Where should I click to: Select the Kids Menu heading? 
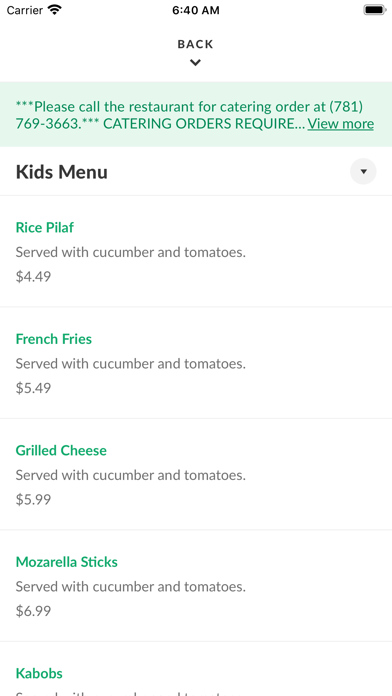pyautogui.click(x=62, y=172)
